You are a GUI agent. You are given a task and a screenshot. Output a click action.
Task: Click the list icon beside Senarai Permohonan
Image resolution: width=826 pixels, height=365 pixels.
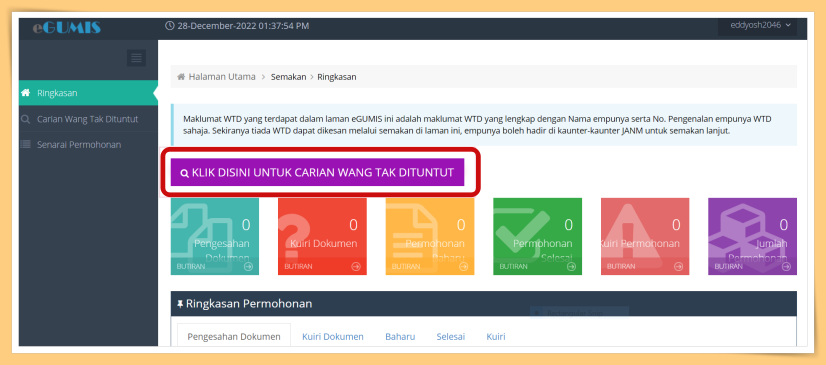click(25, 144)
